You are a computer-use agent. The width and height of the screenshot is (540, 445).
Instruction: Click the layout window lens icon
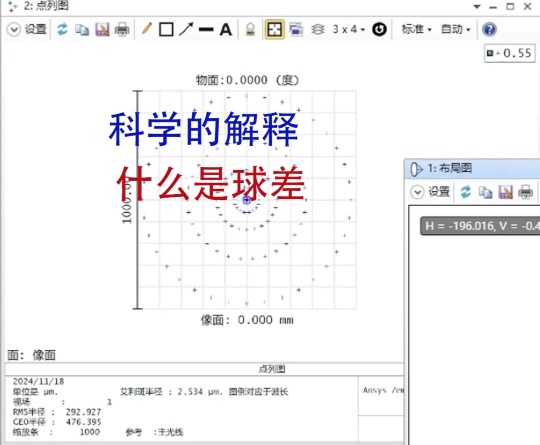(x=416, y=169)
